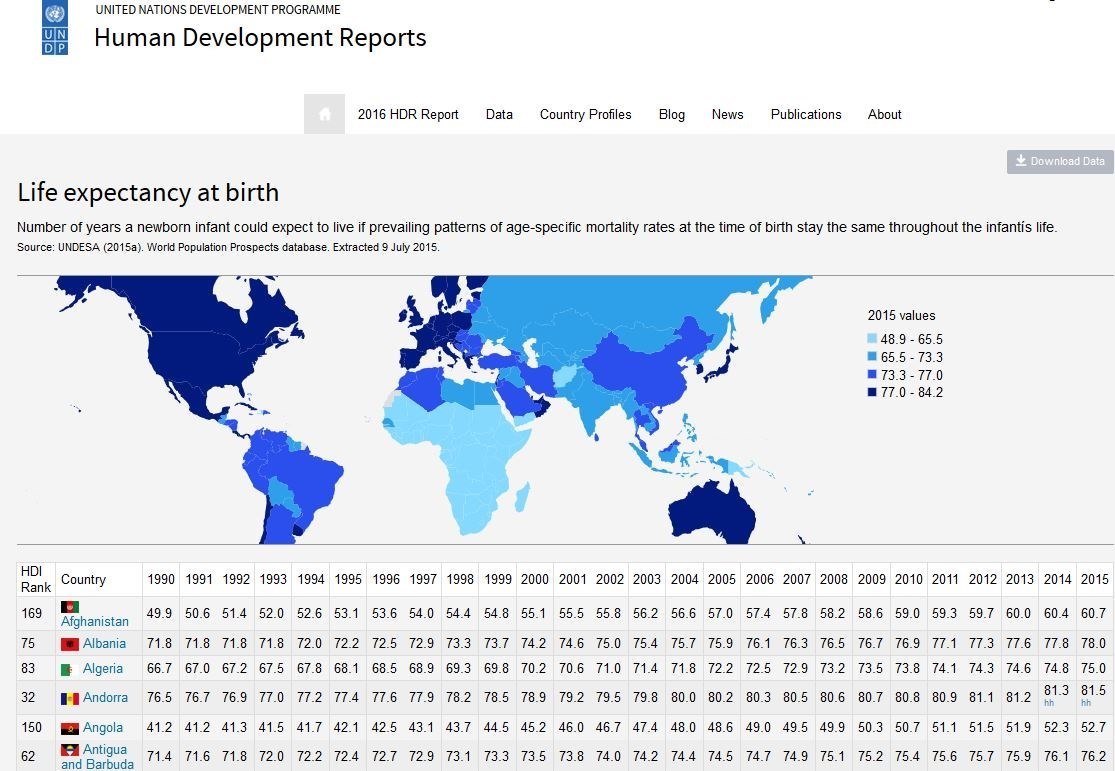Viewport: 1115px width, 771px height.
Task: Click the Angola flag icon
Action: tap(70, 728)
